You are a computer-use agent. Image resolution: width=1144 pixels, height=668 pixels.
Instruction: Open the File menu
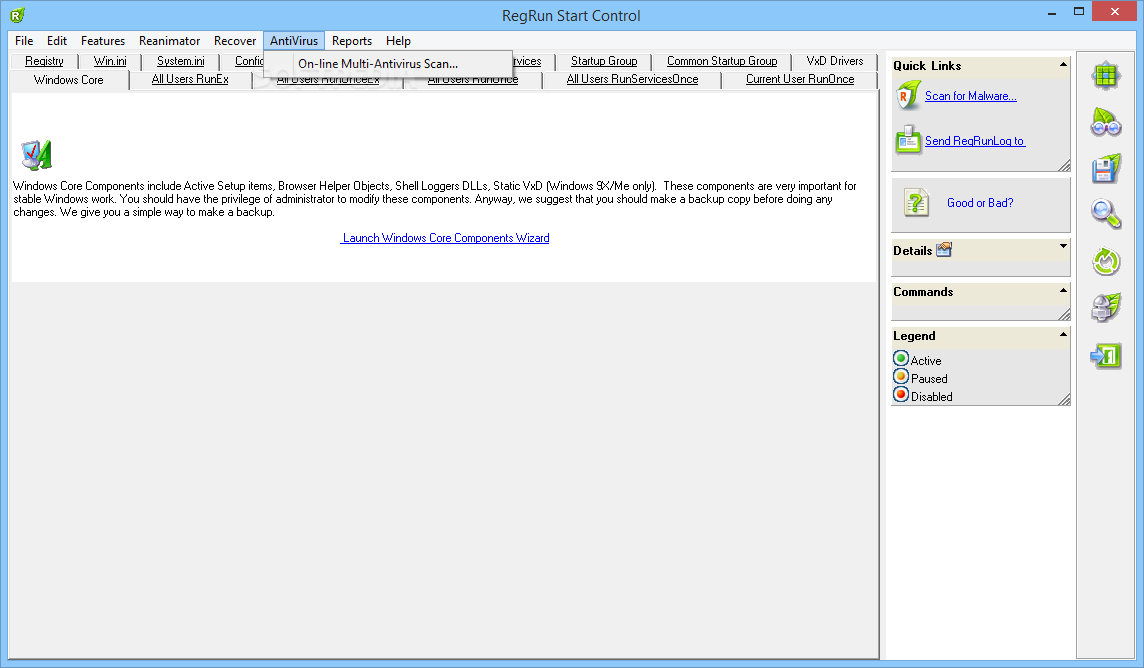pos(24,41)
